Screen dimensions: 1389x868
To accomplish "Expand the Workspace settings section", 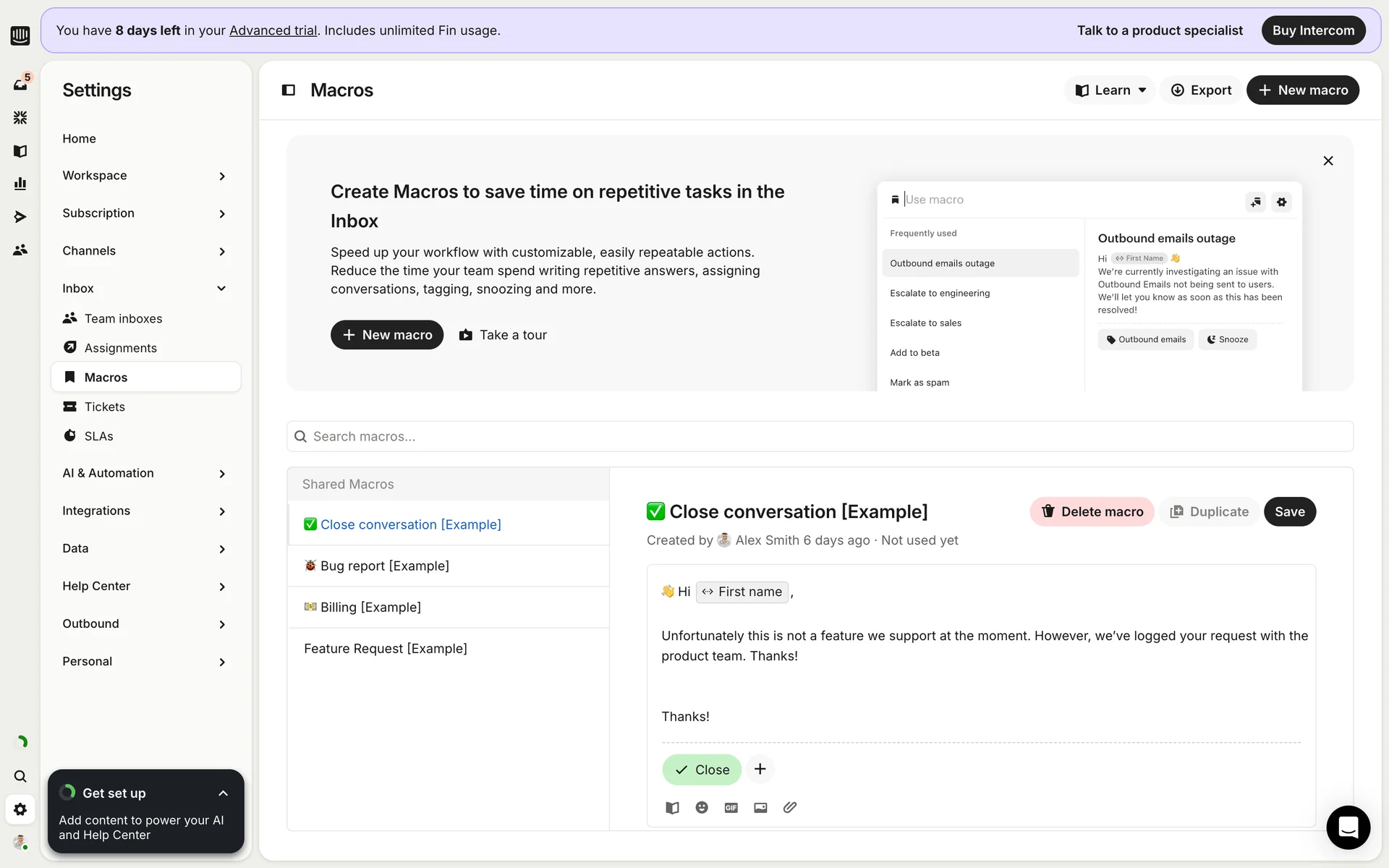I will coord(221,176).
